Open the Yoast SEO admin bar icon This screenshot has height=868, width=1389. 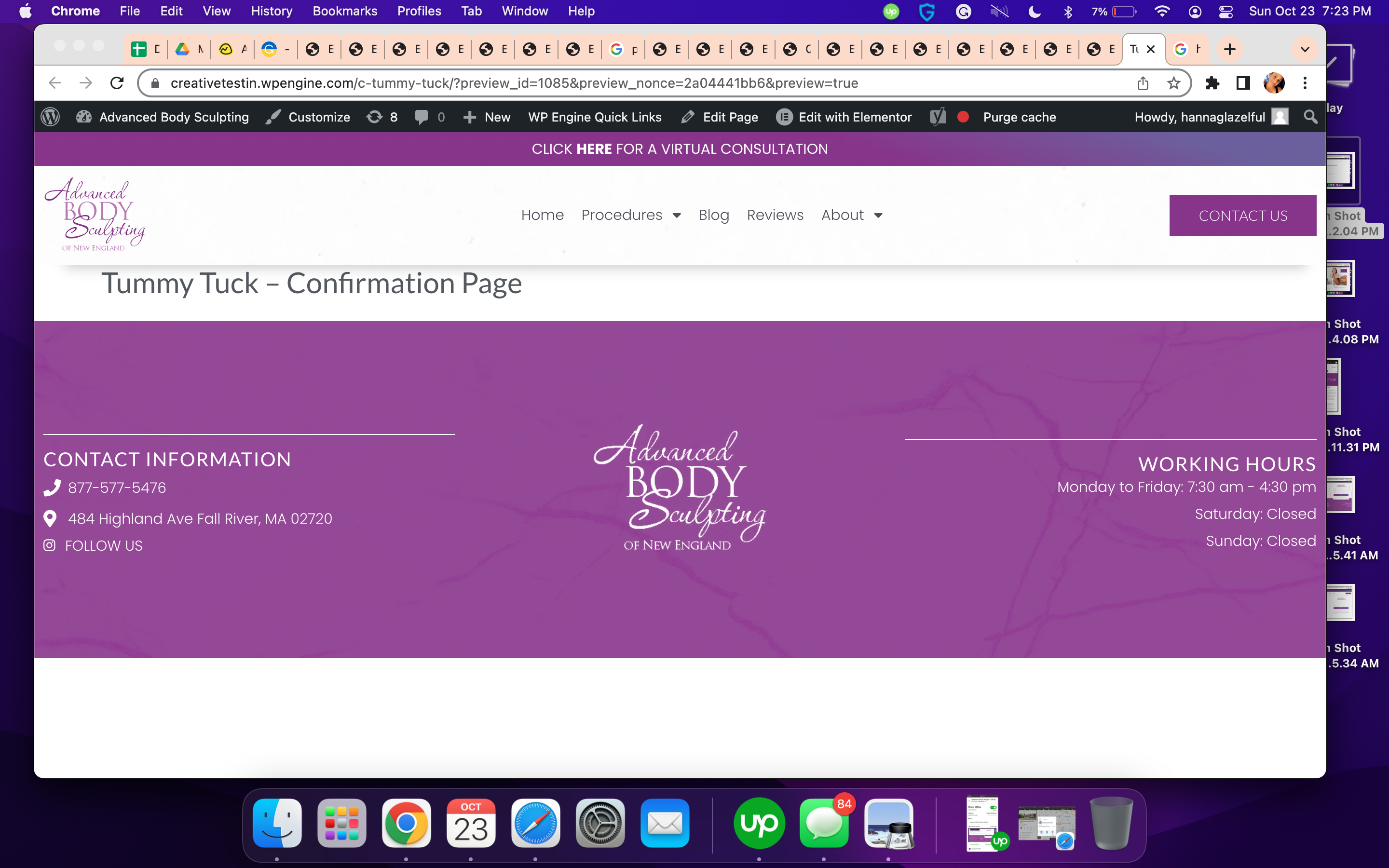pyautogui.click(x=938, y=117)
